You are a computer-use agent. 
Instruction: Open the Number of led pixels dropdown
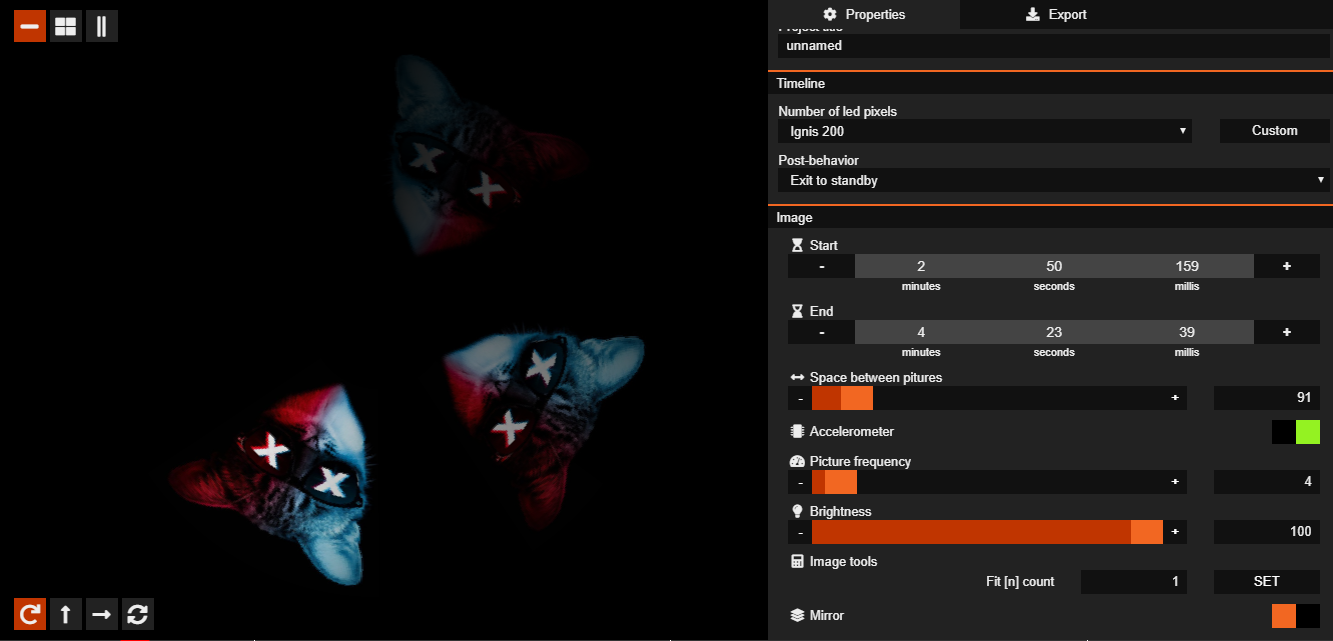[984, 131]
